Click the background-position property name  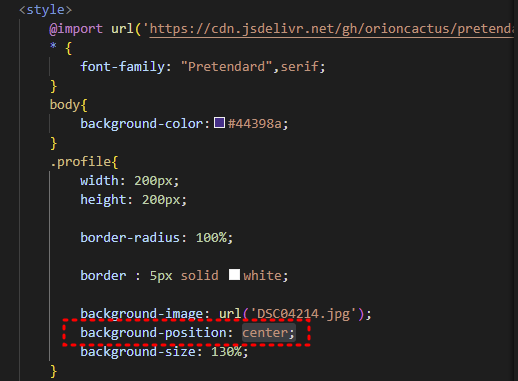[x=153, y=333]
